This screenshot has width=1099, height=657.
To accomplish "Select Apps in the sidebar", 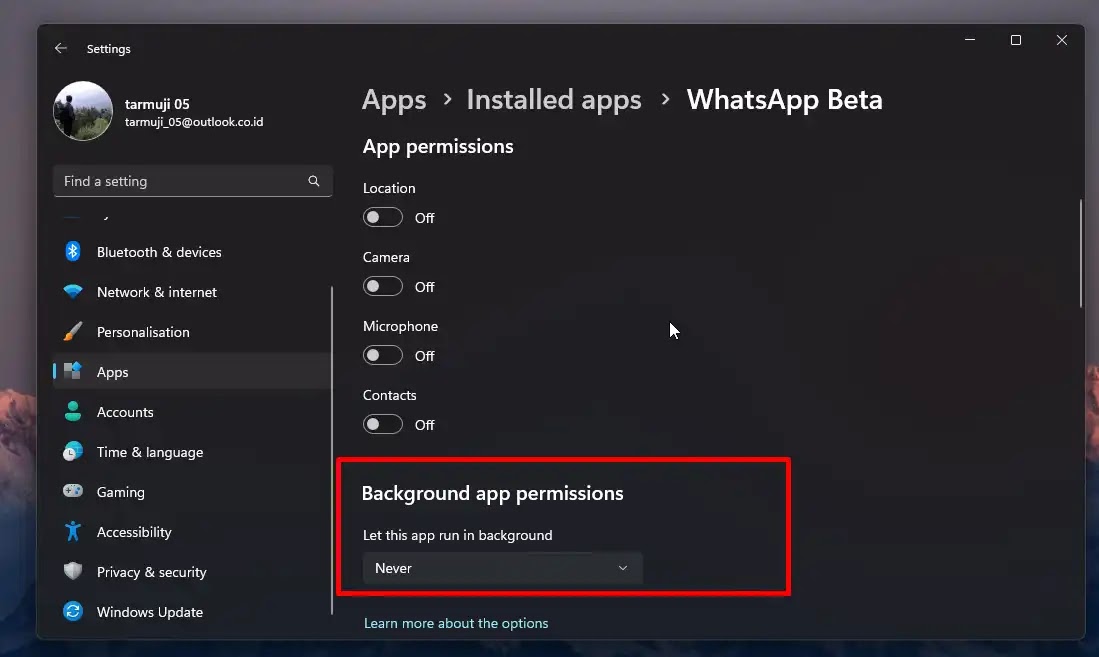I will pos(192,372).
